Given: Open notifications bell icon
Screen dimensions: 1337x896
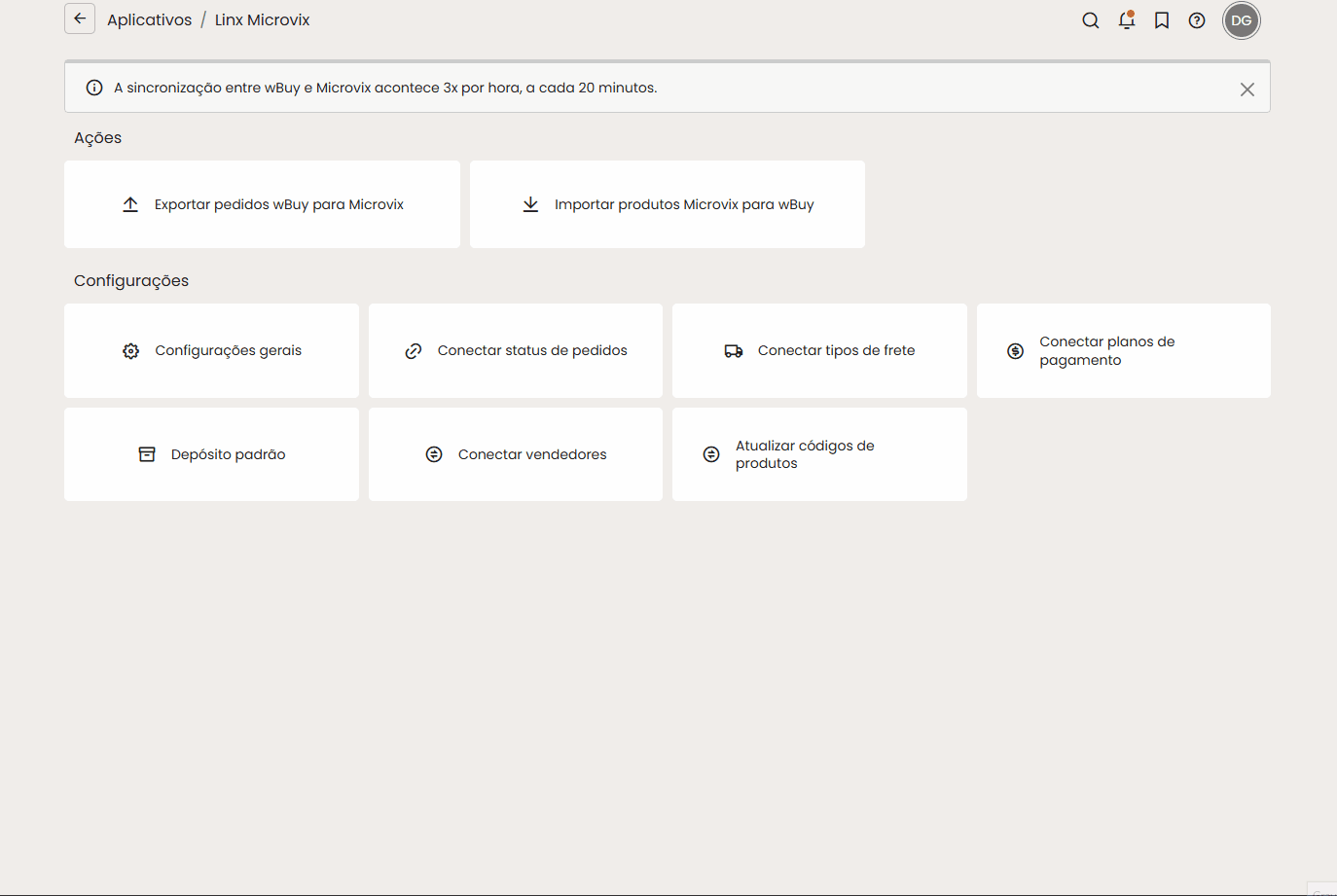Looking at the screenshot, I should pyautogui.click(x=1127, y=20).
